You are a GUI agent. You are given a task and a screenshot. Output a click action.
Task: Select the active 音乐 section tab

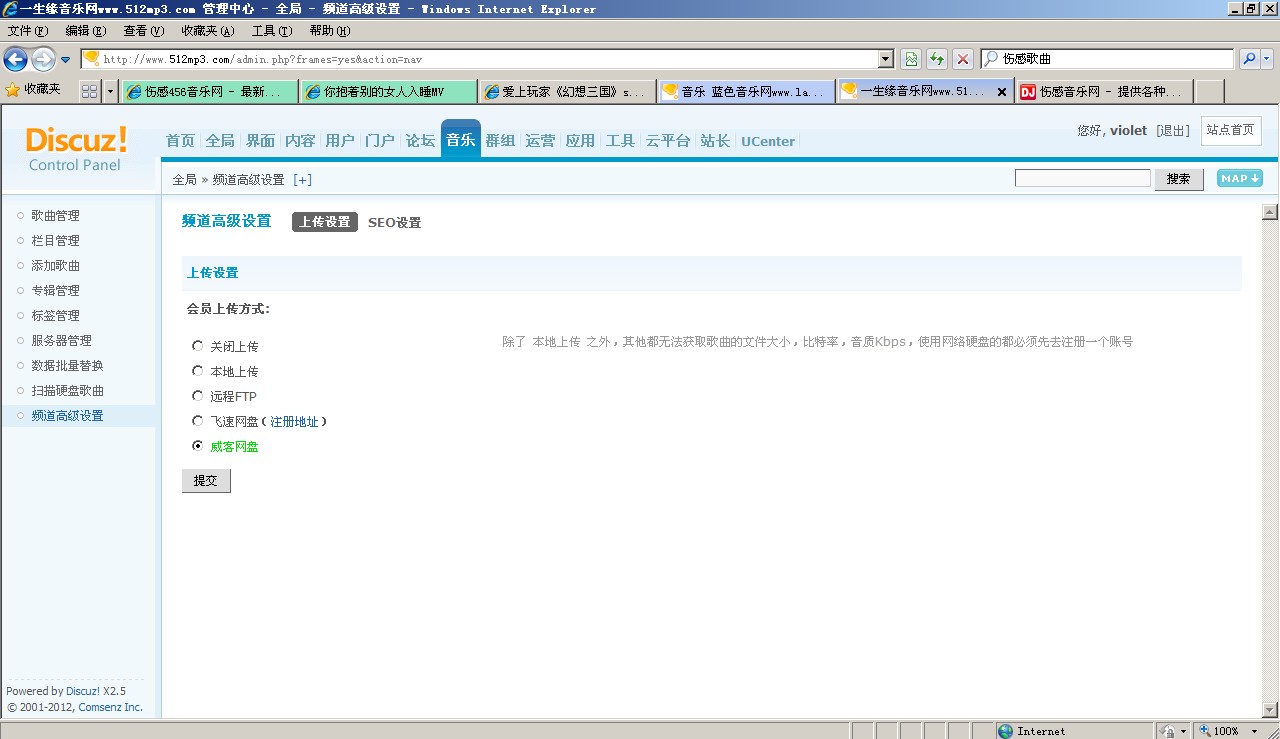(x=461, y=140)
